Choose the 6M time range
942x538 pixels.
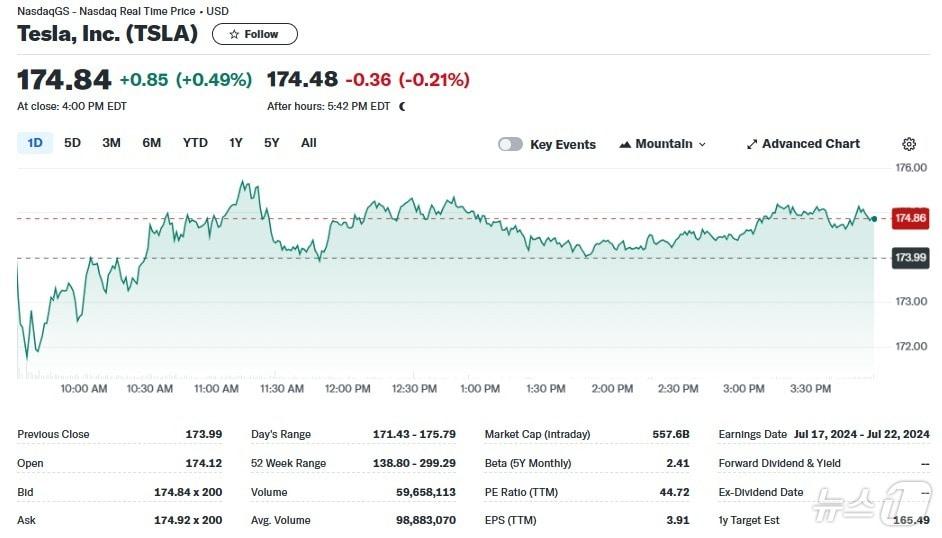click(x=151, y=143)
